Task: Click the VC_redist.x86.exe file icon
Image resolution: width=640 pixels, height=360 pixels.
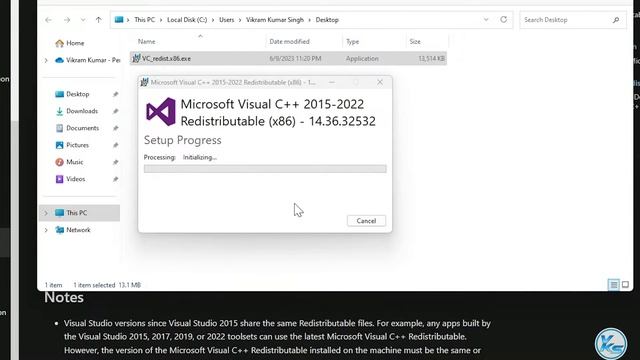Action: point(136,58)
